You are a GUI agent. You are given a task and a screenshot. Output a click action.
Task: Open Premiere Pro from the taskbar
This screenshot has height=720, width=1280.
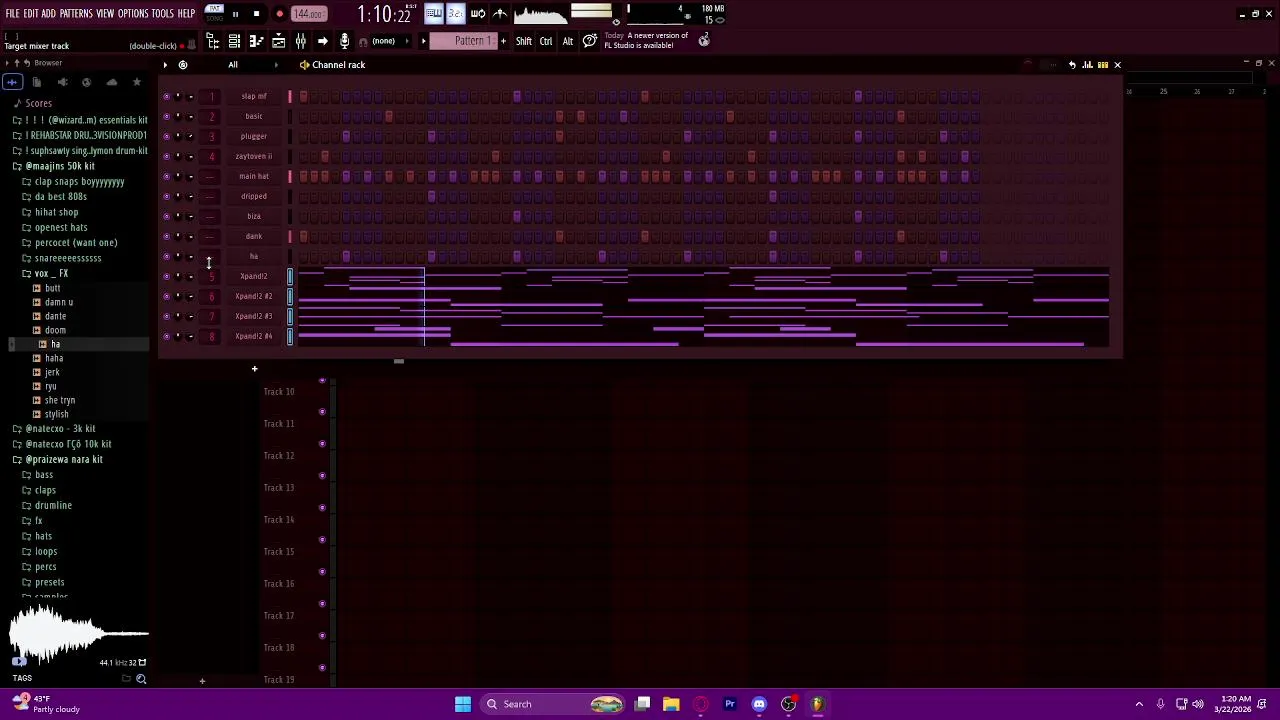730,704
